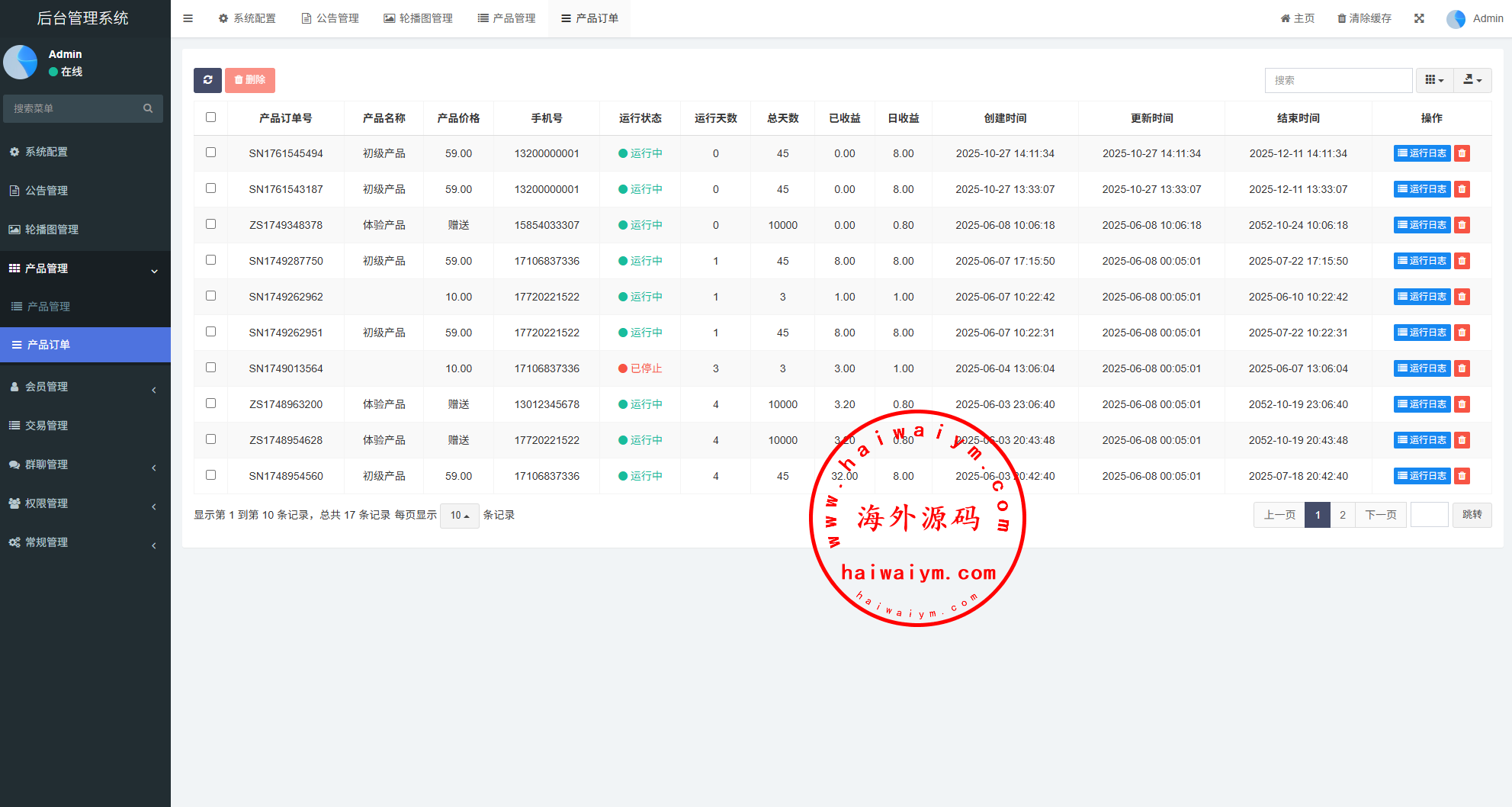Click trash icon for order SN1749013564
The height and width of the screenshot is (807, 1512).
tap(1462, 368)
